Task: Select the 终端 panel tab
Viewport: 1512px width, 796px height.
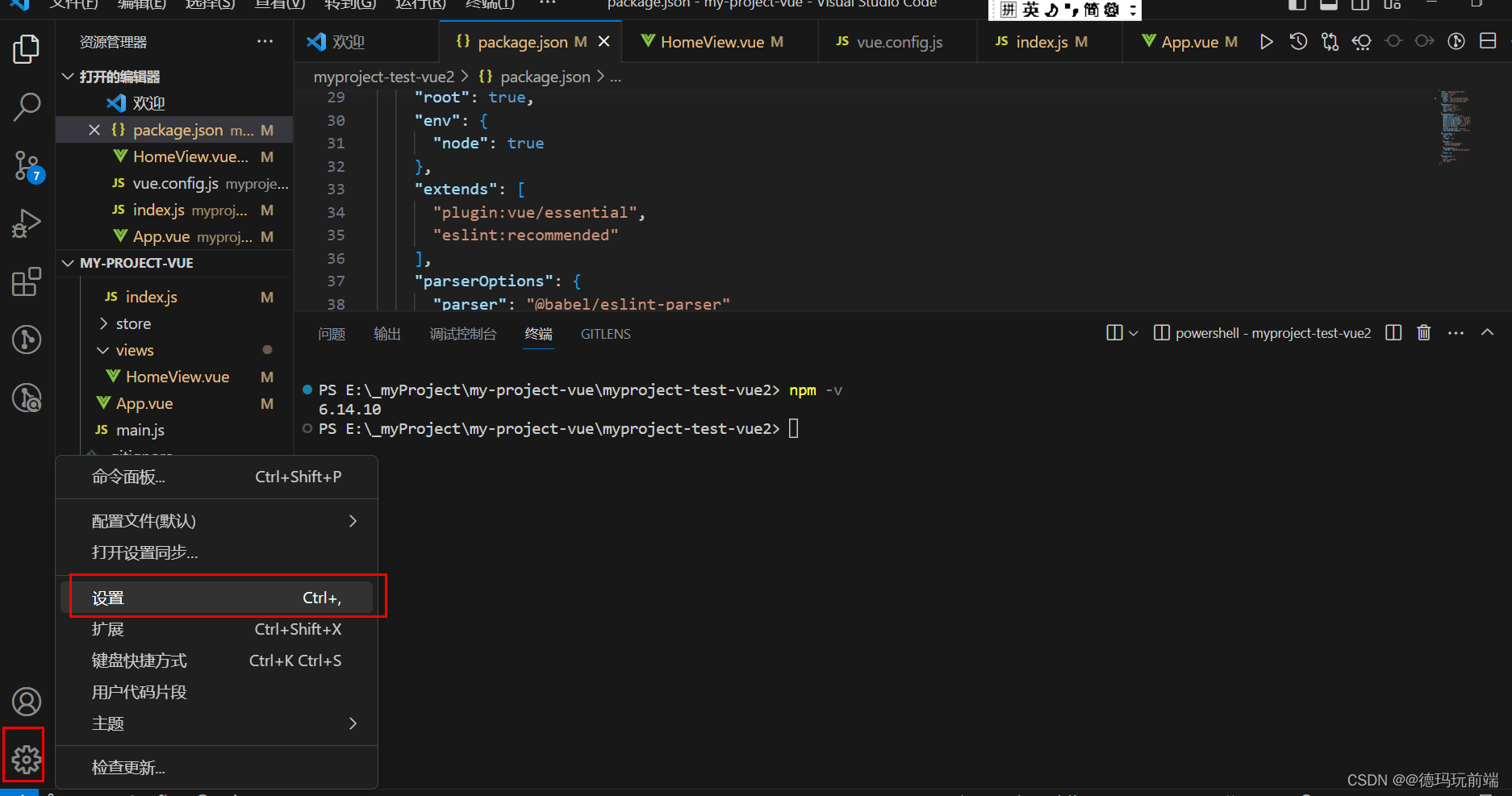Action: click(539, 334)
